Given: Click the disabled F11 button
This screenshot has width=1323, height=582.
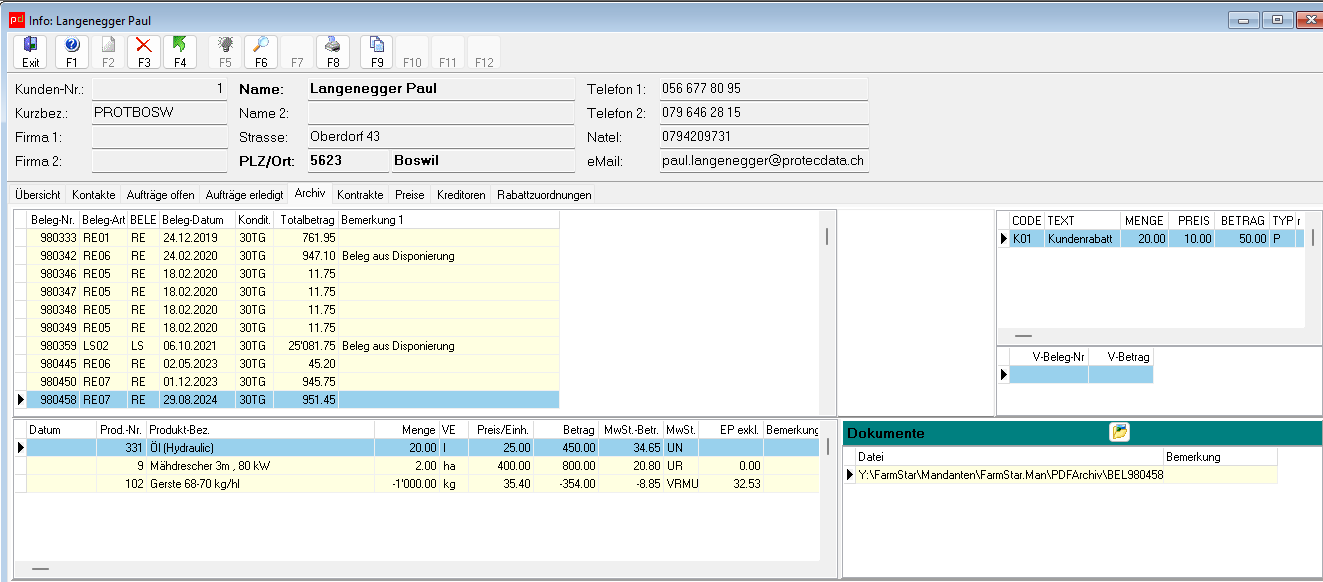Looking at the screenshot, I should [448, 51].
